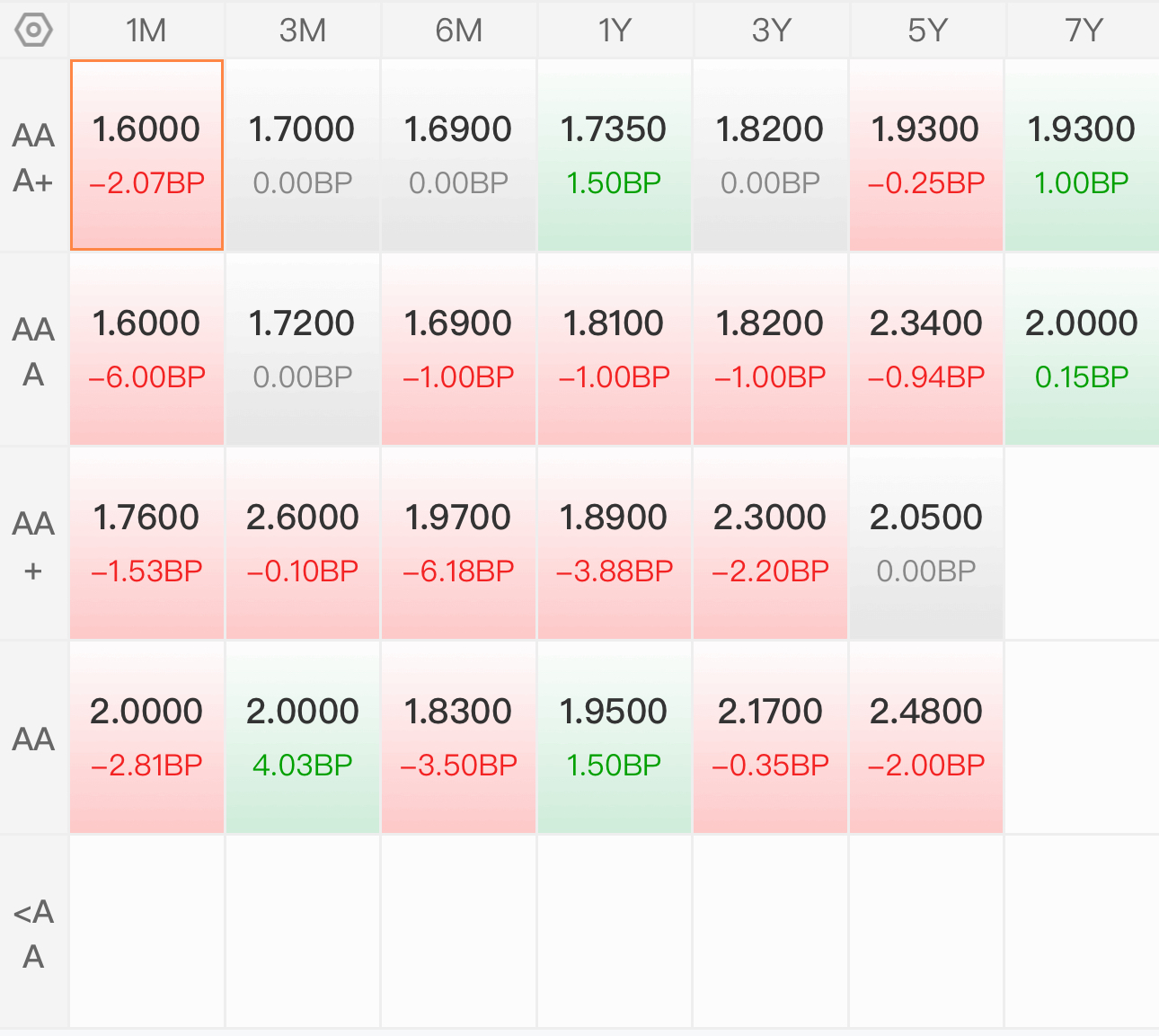Select AA 1M cell with -2.81BP
This screenshot has width=1159, height=1036.
[146, 738]
